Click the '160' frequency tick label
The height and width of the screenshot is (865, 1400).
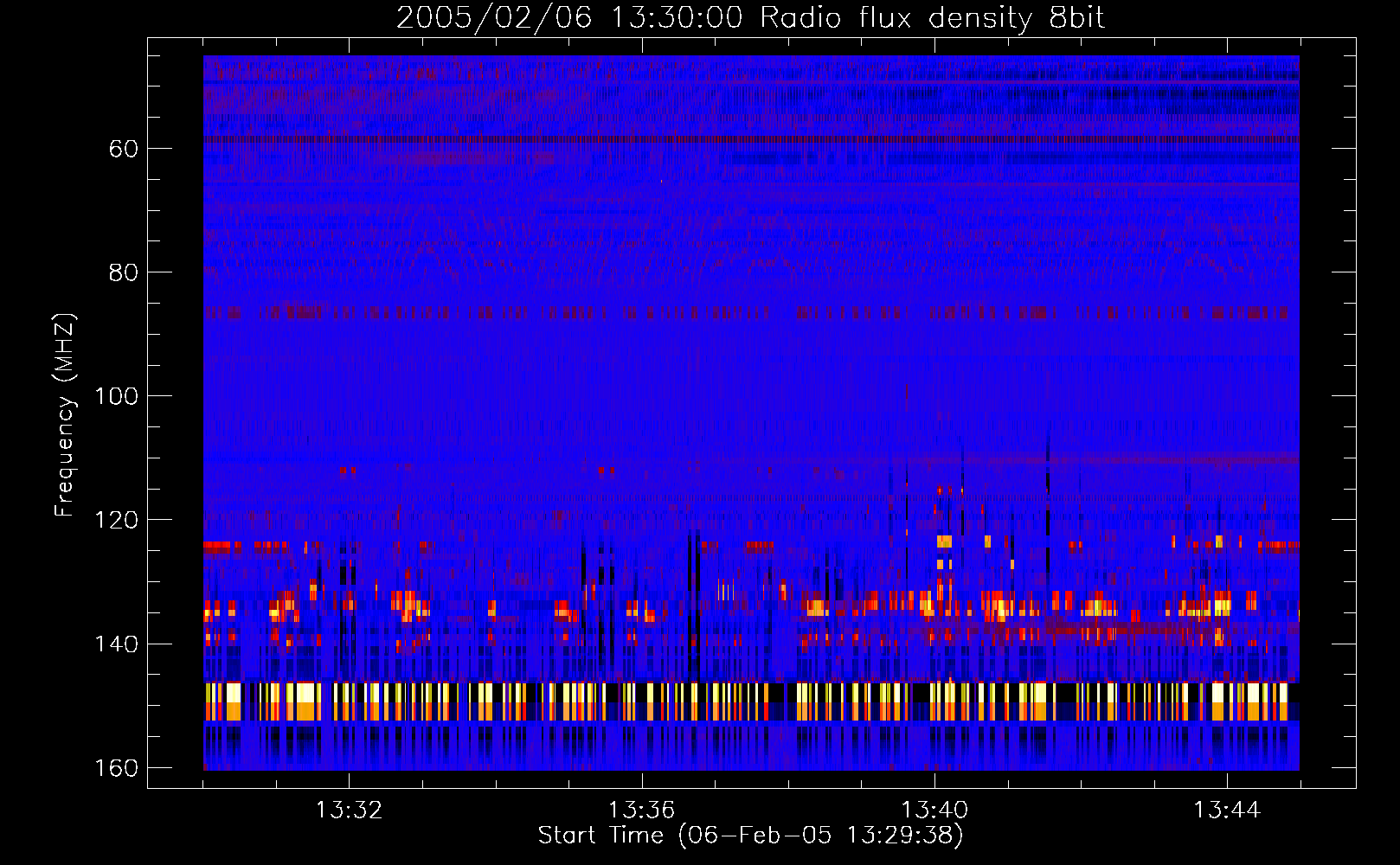pos(116,768)
